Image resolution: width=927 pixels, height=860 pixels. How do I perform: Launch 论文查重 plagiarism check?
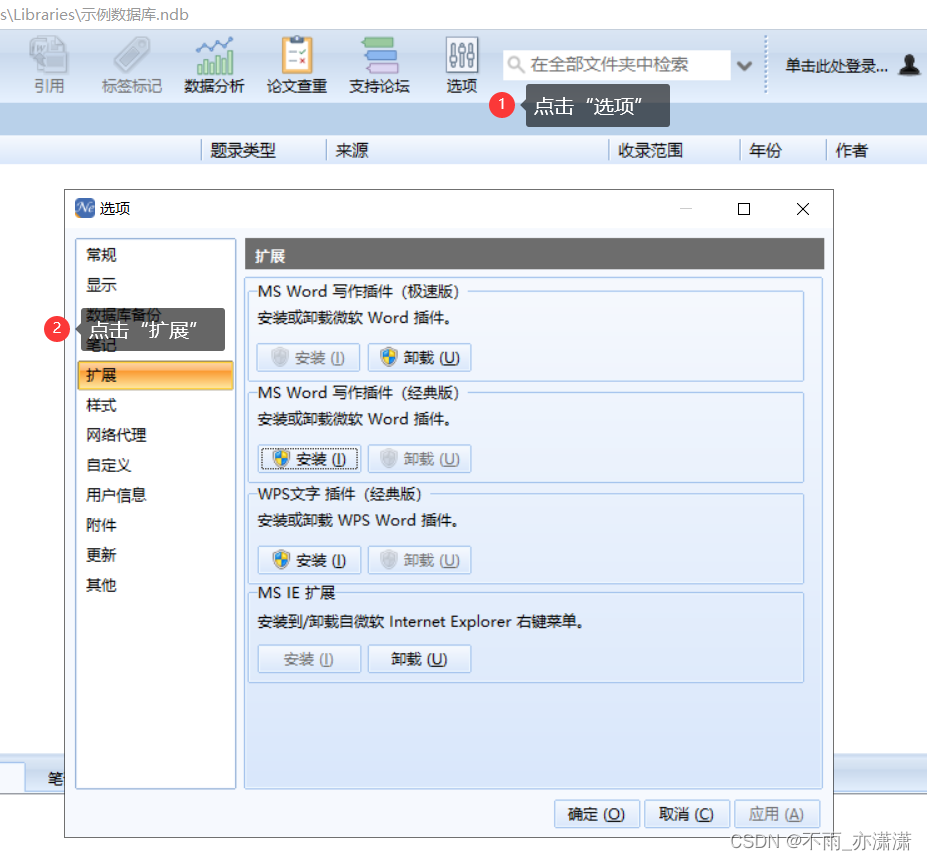[x=297, y=64]
